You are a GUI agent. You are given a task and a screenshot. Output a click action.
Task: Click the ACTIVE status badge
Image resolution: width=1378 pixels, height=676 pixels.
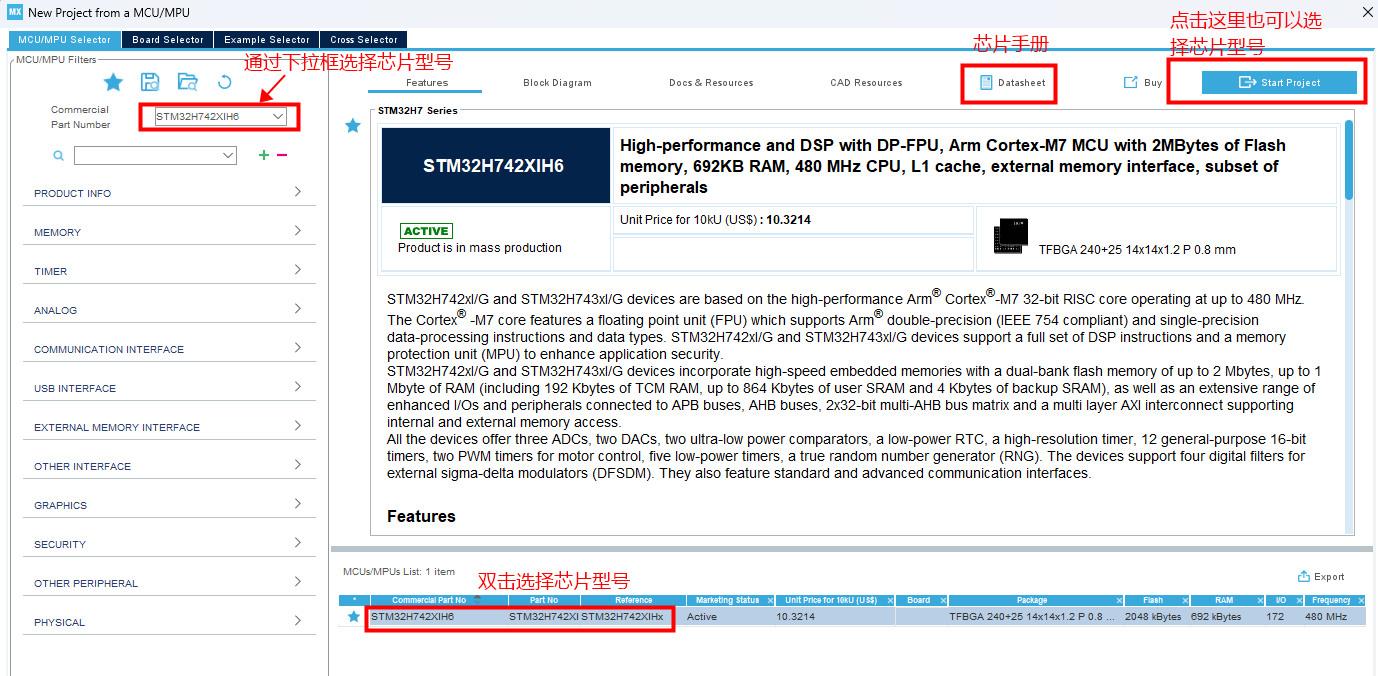[x=426, y=231]
